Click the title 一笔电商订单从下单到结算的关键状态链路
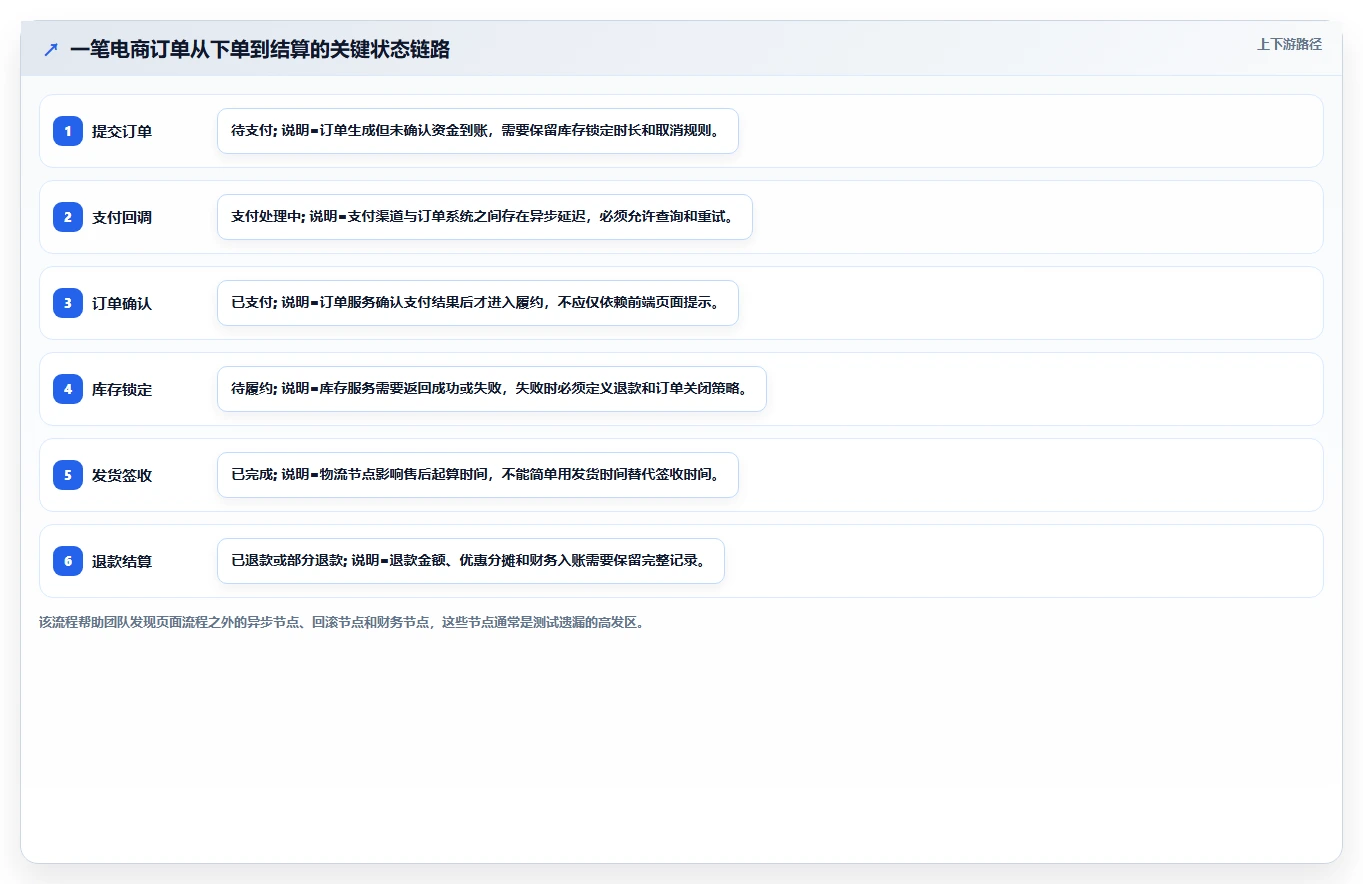The image size is (1363, 884). [260, 49]
